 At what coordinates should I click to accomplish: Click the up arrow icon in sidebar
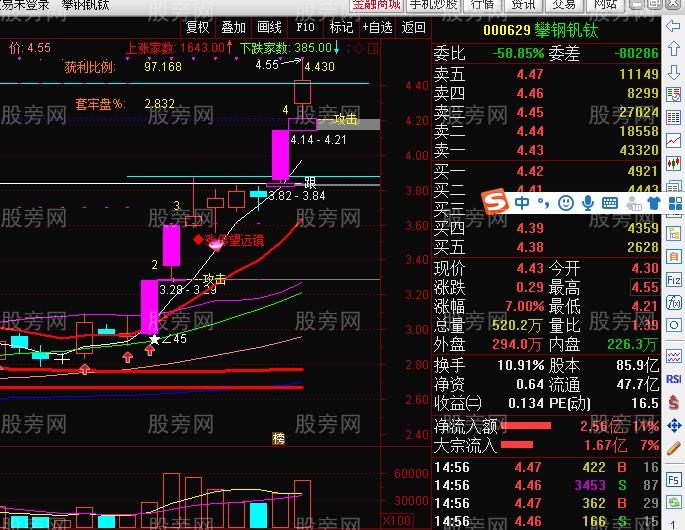pos(673,48)
